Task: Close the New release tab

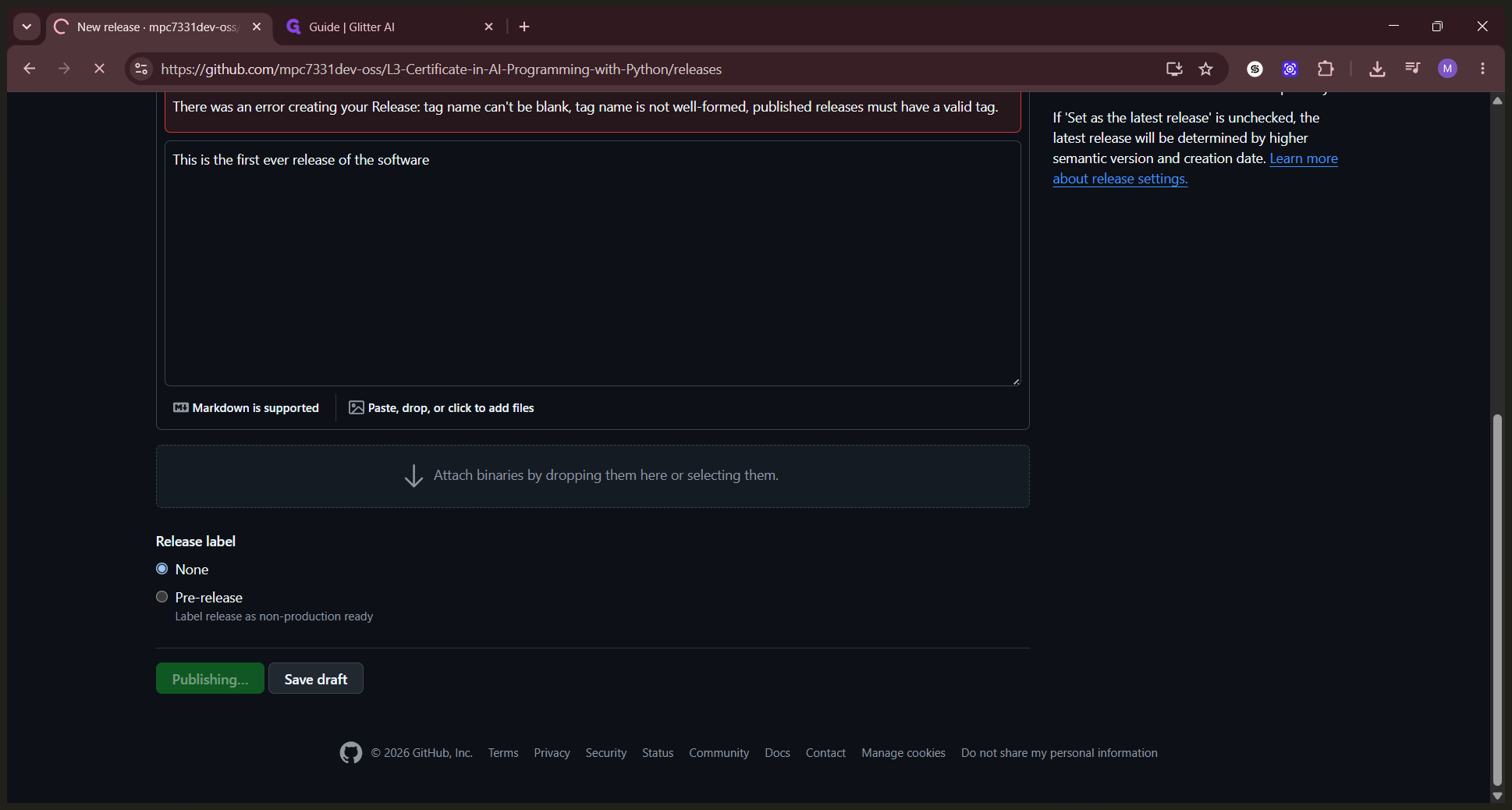Action: point(257,27)
